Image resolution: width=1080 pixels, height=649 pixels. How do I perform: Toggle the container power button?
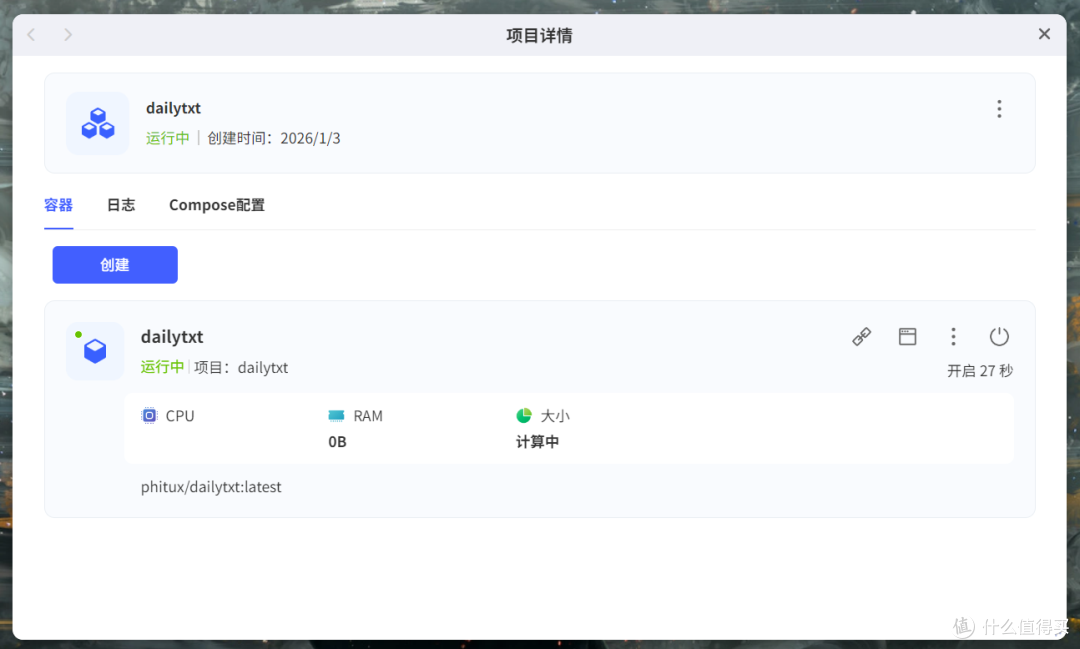click(999, 336)
